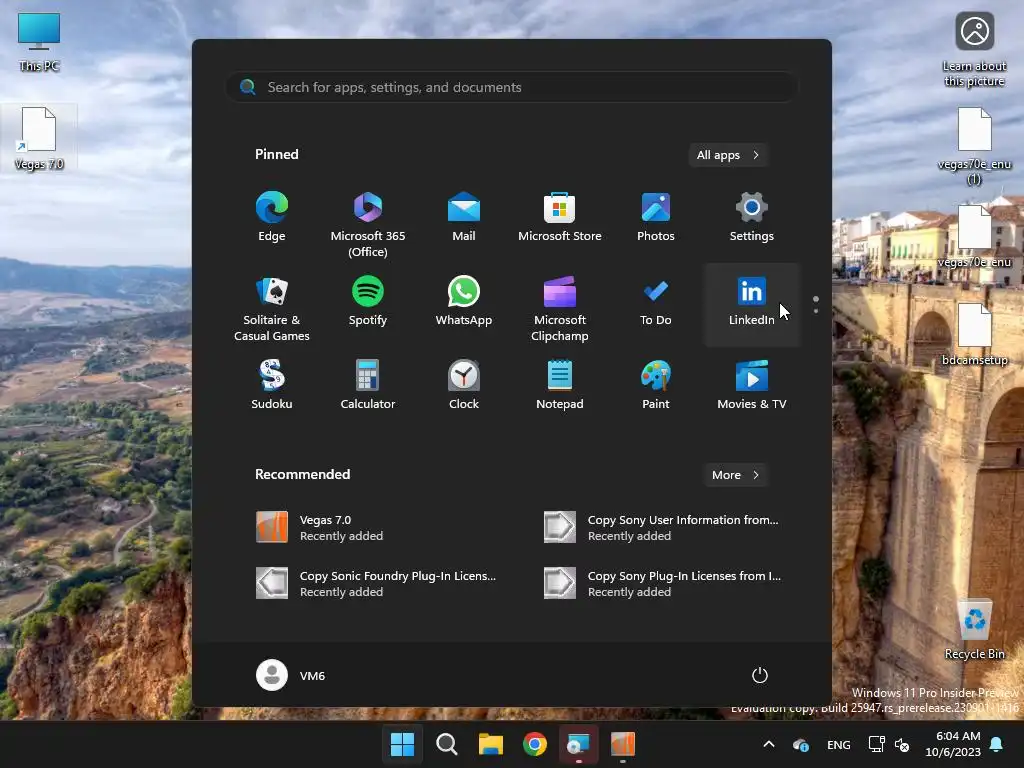Open the clock and date flyout
This screenshot has height=768, width=1024.
coord(953,744)
